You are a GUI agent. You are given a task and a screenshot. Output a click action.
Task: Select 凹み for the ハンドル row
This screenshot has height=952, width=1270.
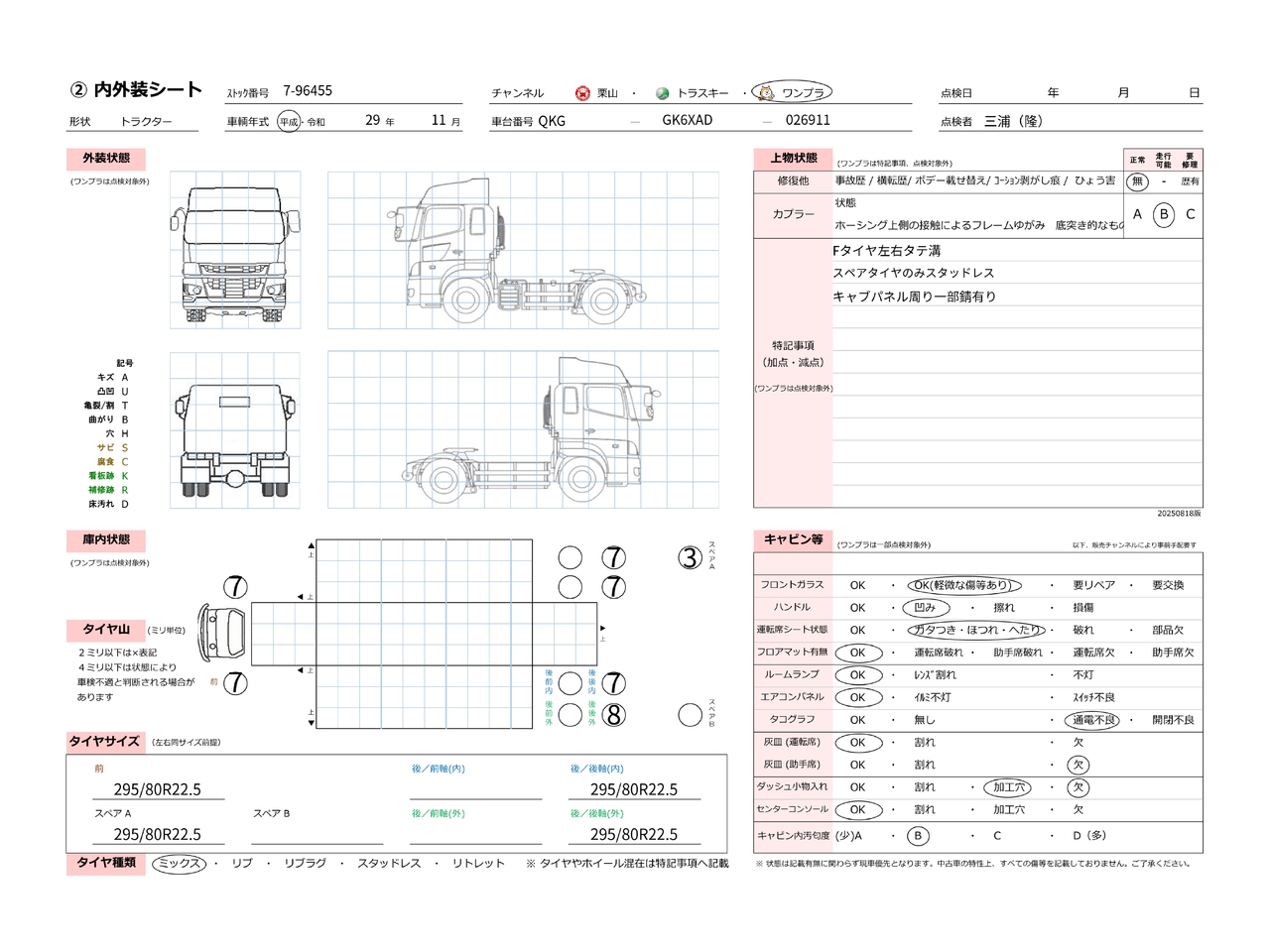pyautogui.click(x=926, y=608)
